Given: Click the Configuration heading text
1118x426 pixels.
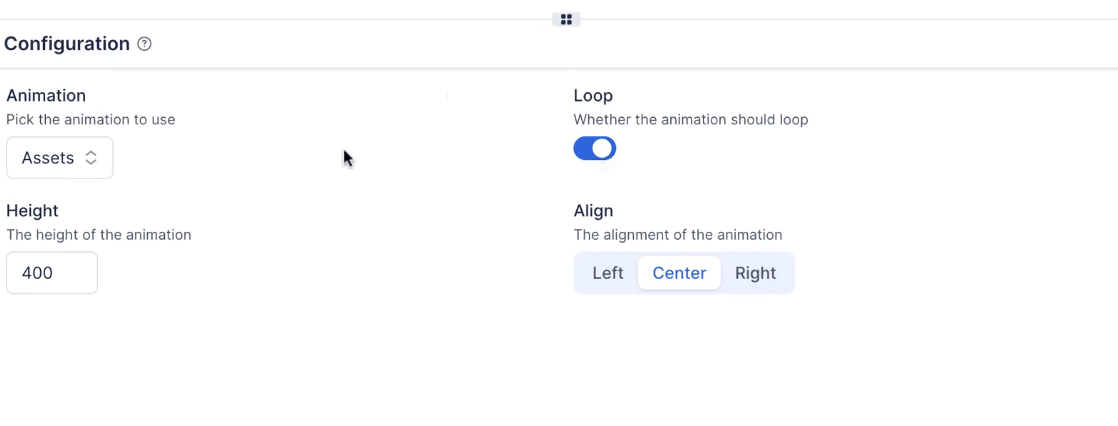Looking at the screenshot, I should pos(67,44).
